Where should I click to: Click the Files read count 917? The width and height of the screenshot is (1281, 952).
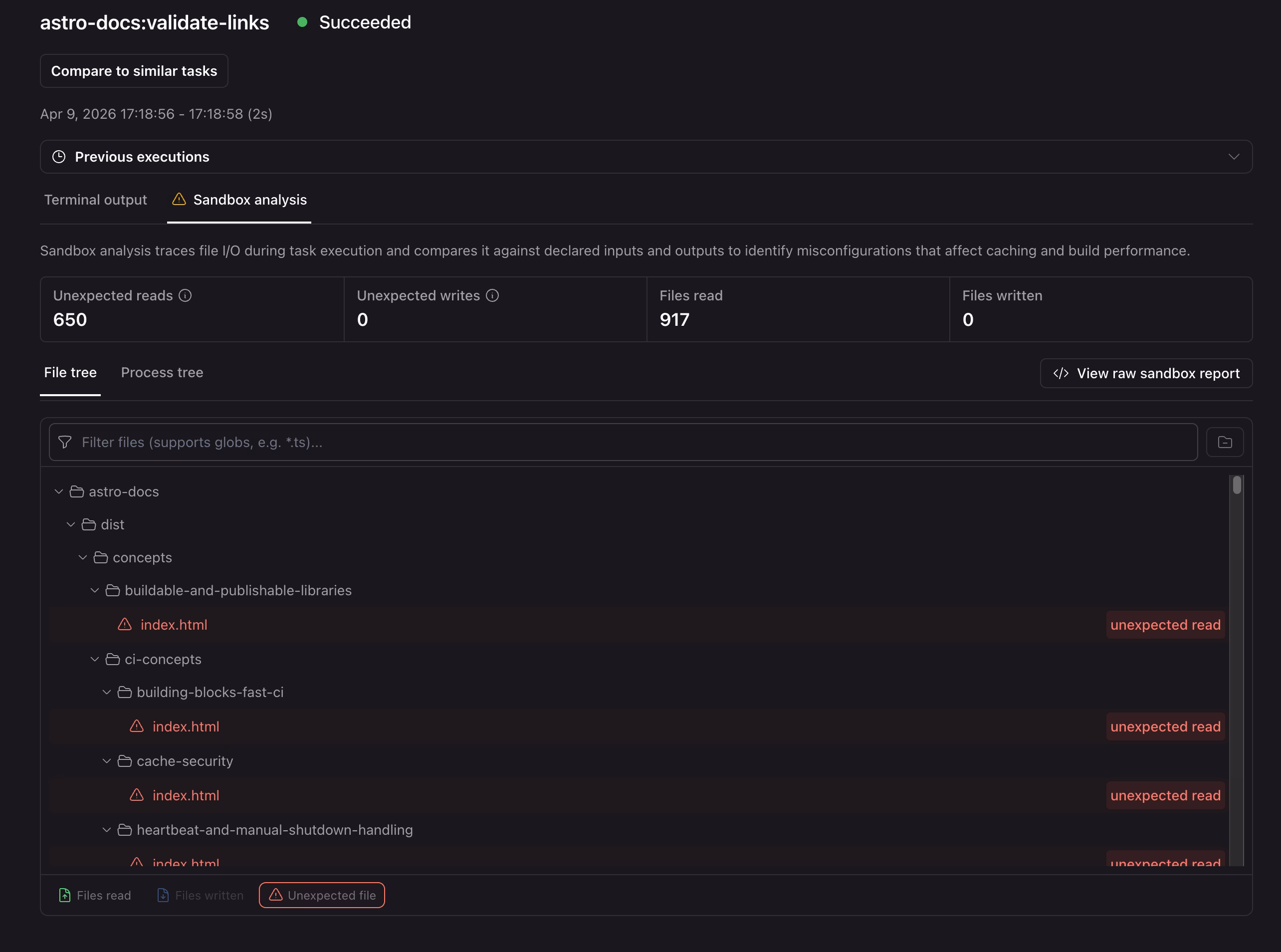tap(674, 320)
